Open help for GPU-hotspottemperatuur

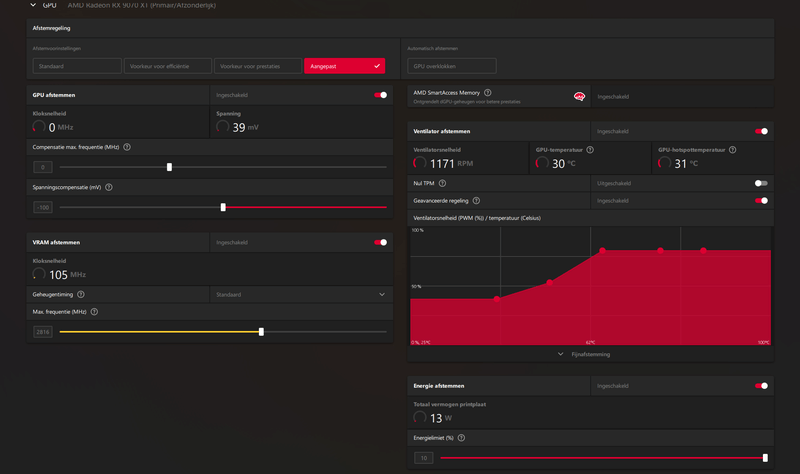coord(733,149)
